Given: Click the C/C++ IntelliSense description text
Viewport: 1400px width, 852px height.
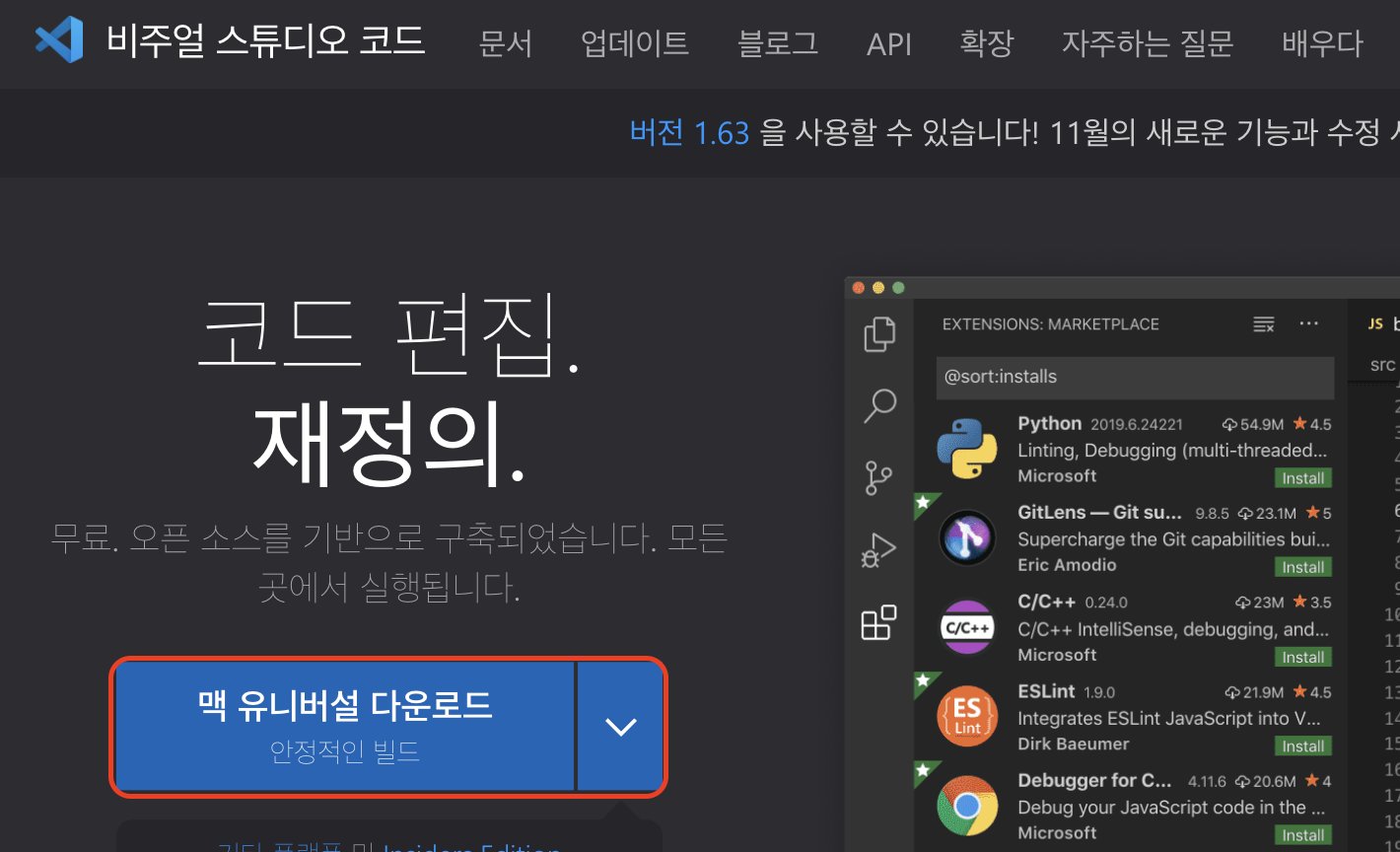Looking at the screenshot, I should (1173, 629).
